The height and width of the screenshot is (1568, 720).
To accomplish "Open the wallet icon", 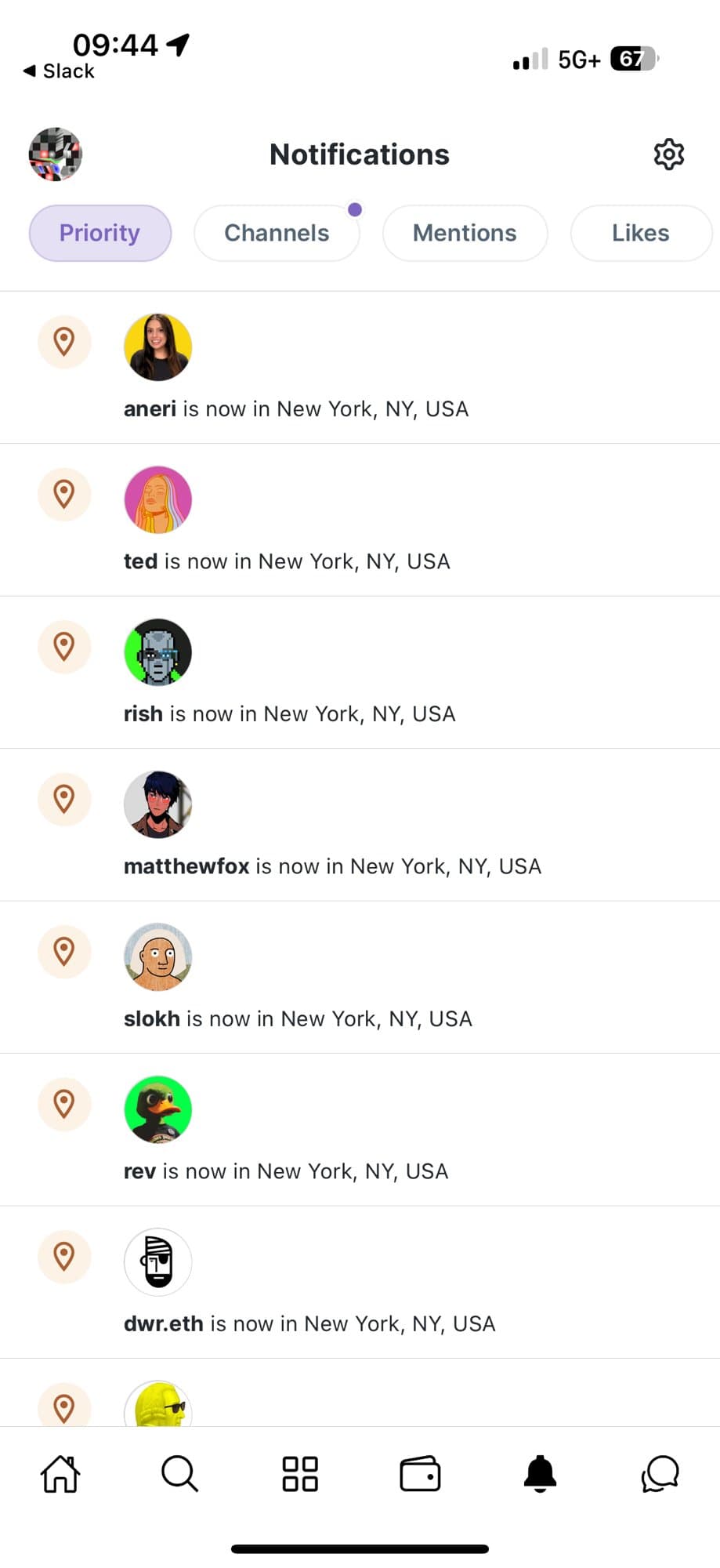I will 420,1474.
